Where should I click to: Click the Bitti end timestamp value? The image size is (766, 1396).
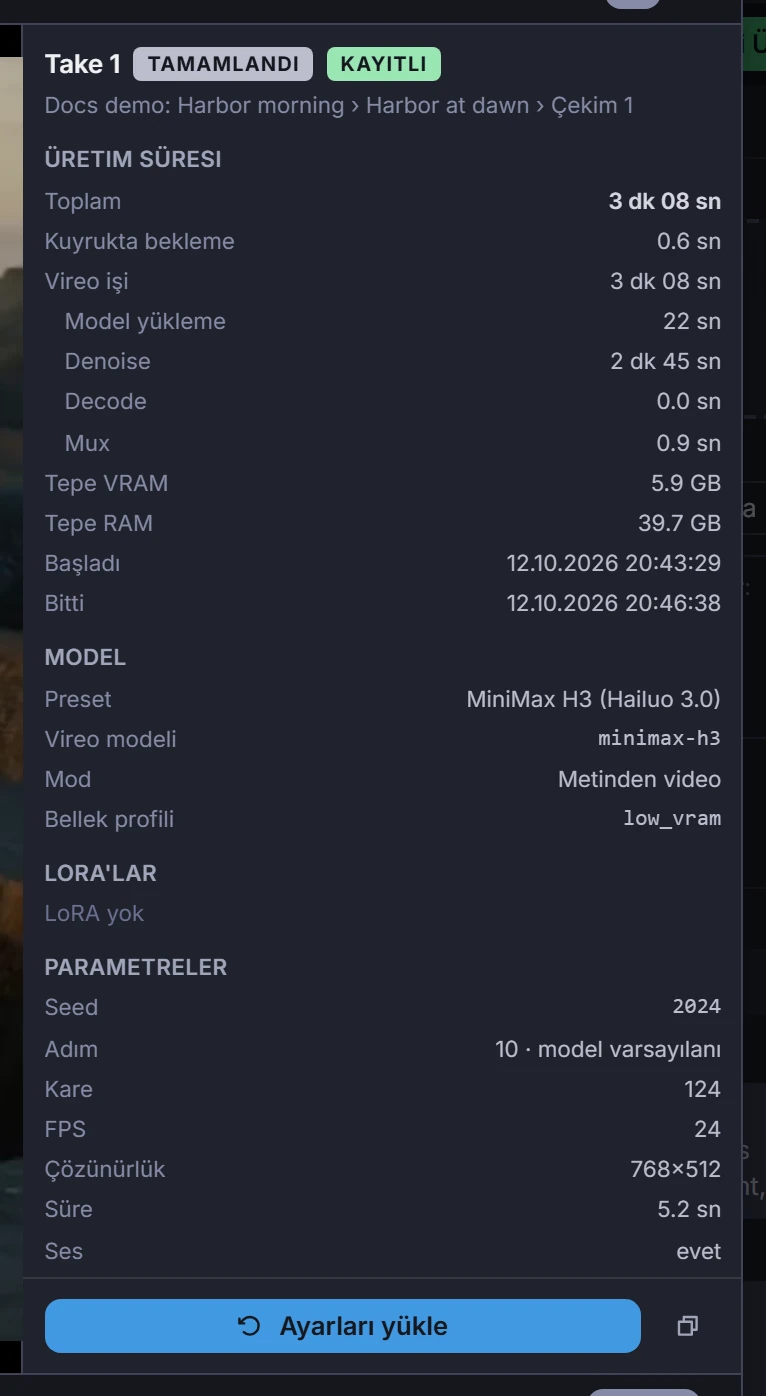(613, 603)
